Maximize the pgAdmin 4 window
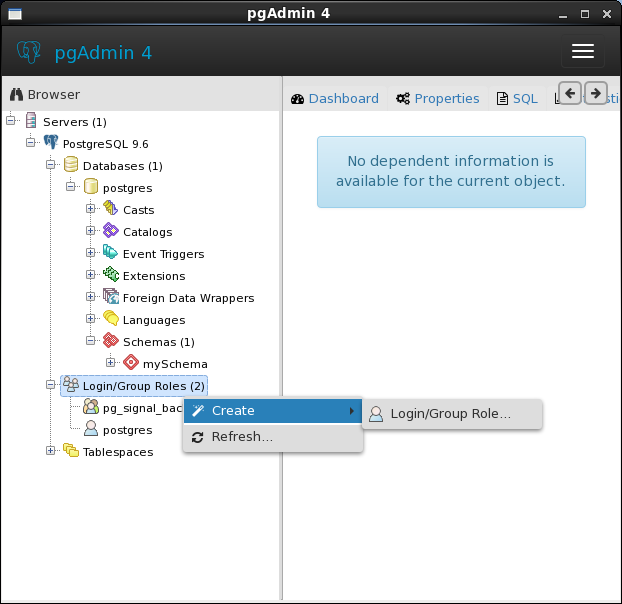This screenshot has width=622, height=604. click(585, 14)
